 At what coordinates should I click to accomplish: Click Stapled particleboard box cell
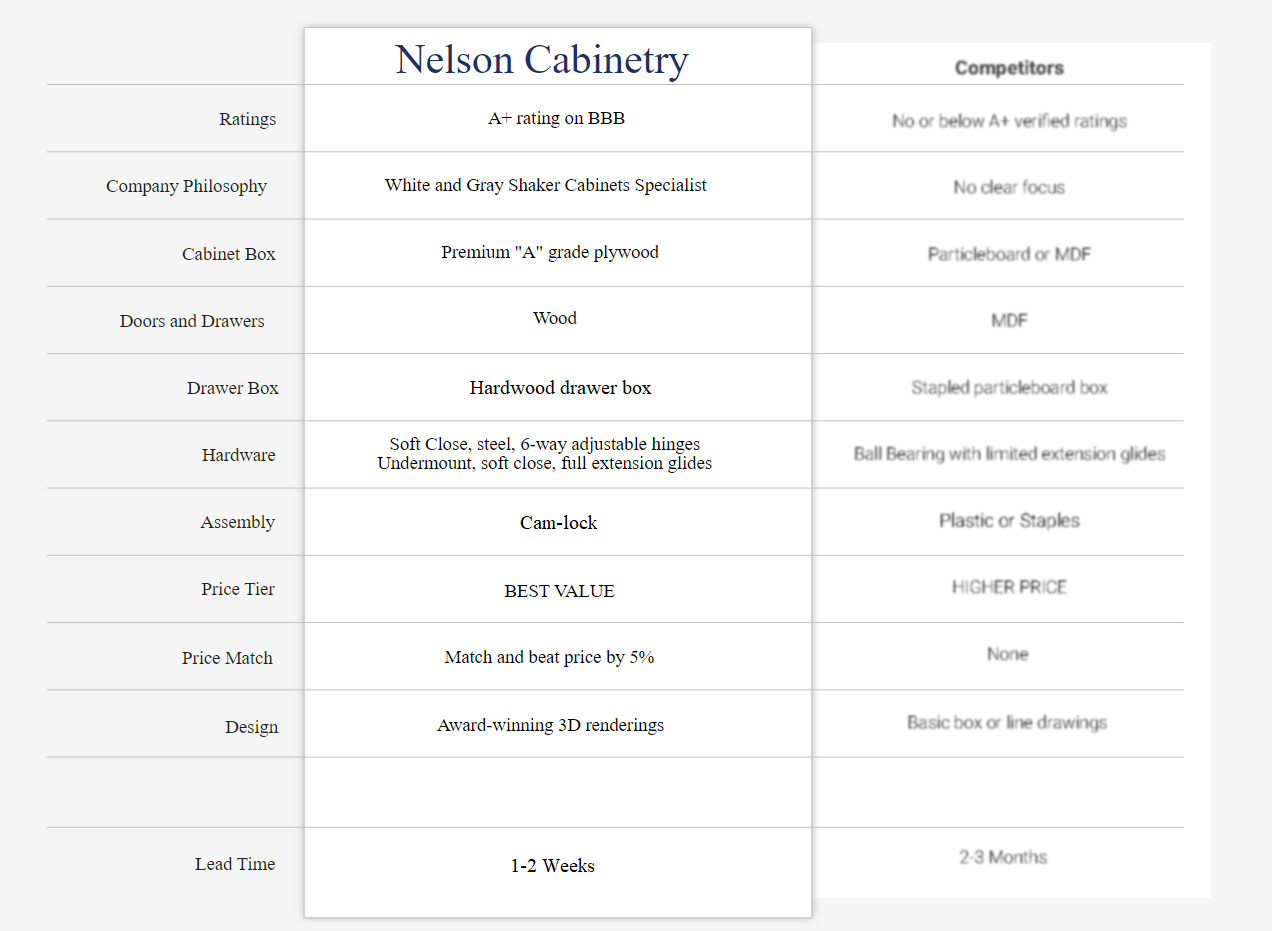[1009, 387]
